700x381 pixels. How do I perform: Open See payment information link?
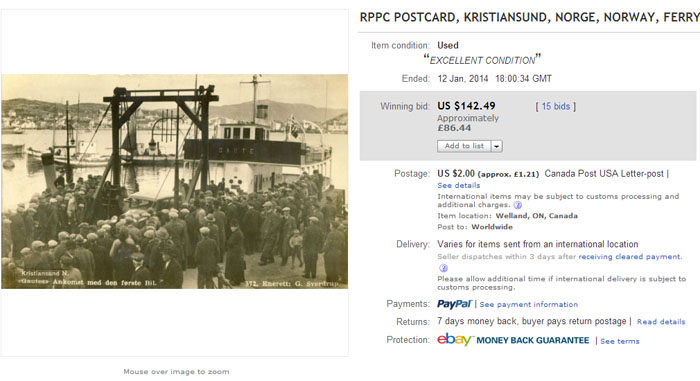coord(529,305)
